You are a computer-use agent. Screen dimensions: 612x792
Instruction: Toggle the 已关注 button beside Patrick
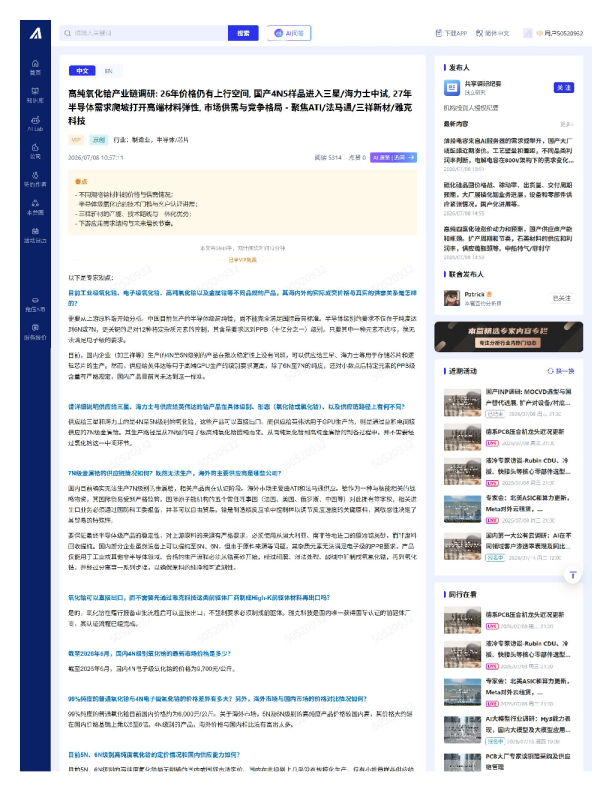(562, 298)
